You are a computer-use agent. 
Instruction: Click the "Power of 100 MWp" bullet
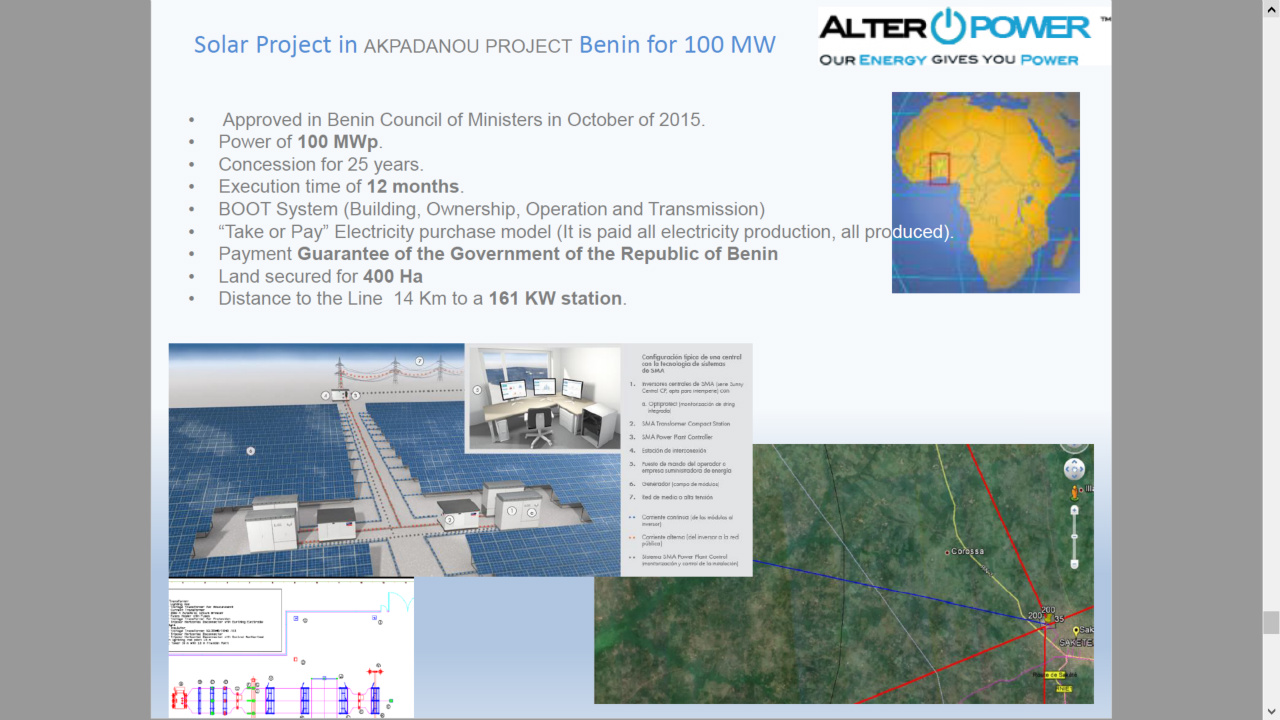point(301,142)
